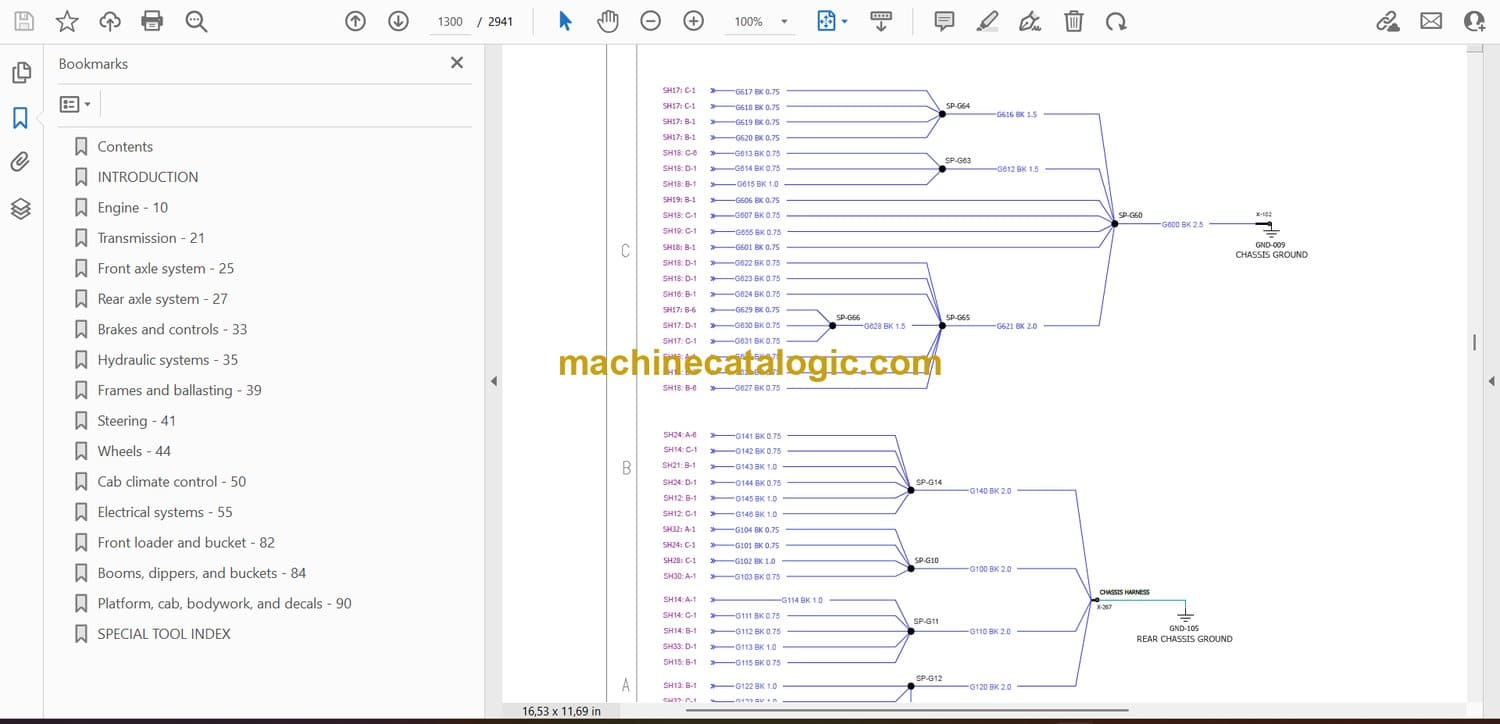Select the Highlight text pen tool
This screenshot has width=1500, height=724.
(x=987, y=21)
